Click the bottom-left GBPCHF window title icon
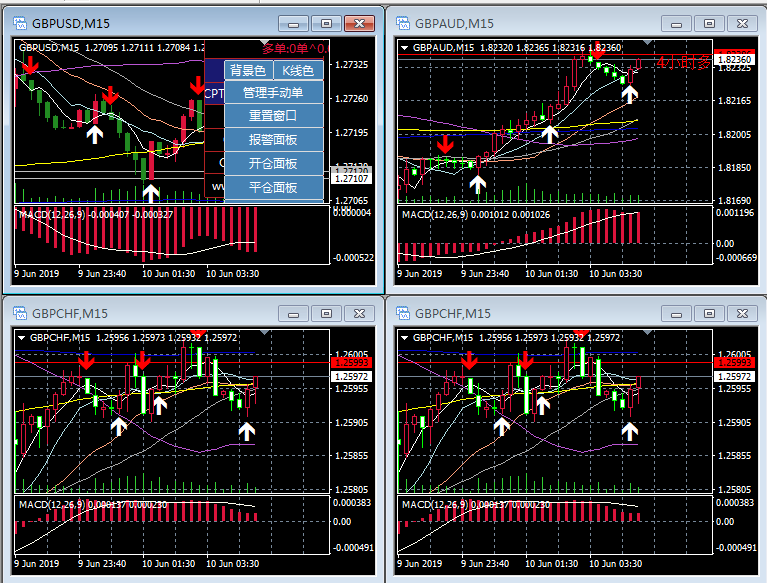Image resolution: width=767 pixels, height=583 pixels. (x=19, y=313)
